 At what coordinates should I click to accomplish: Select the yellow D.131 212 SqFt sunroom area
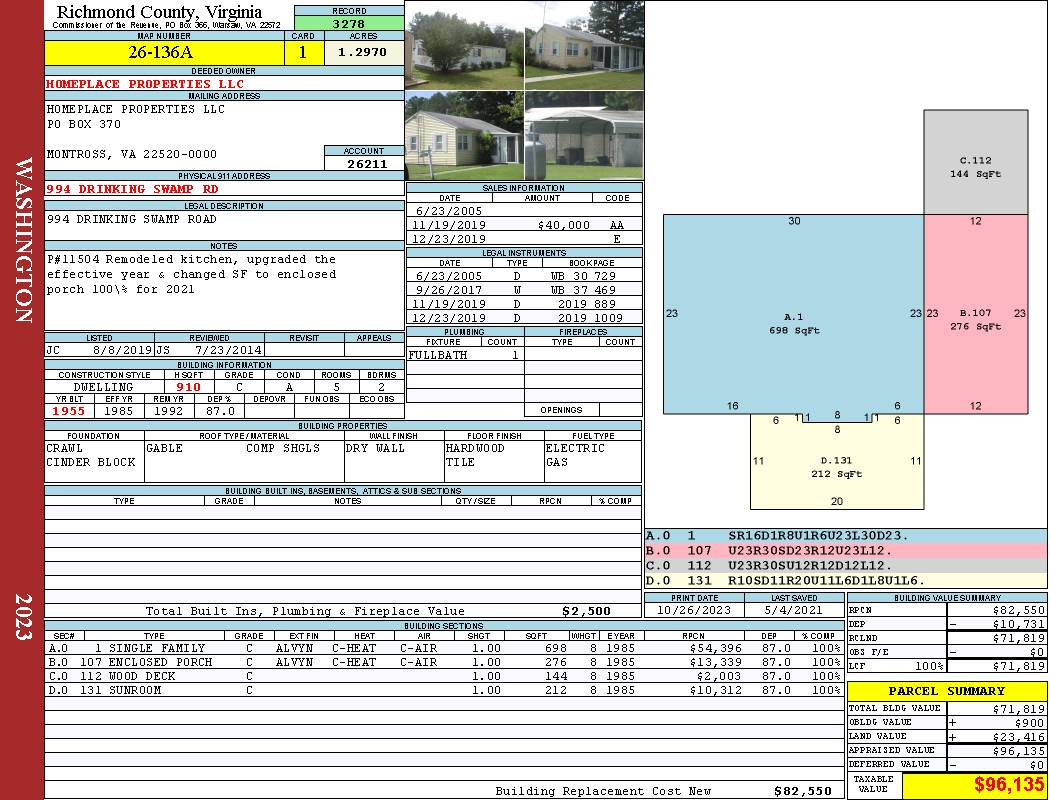(836, 466)
